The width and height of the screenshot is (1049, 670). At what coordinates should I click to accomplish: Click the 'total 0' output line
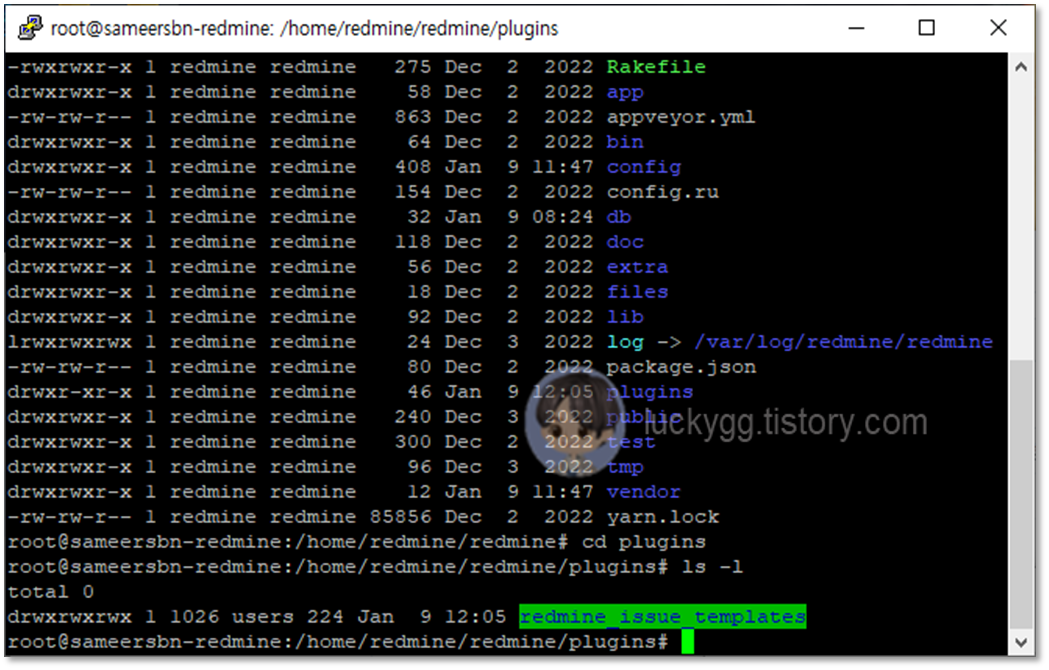(51, 592)
